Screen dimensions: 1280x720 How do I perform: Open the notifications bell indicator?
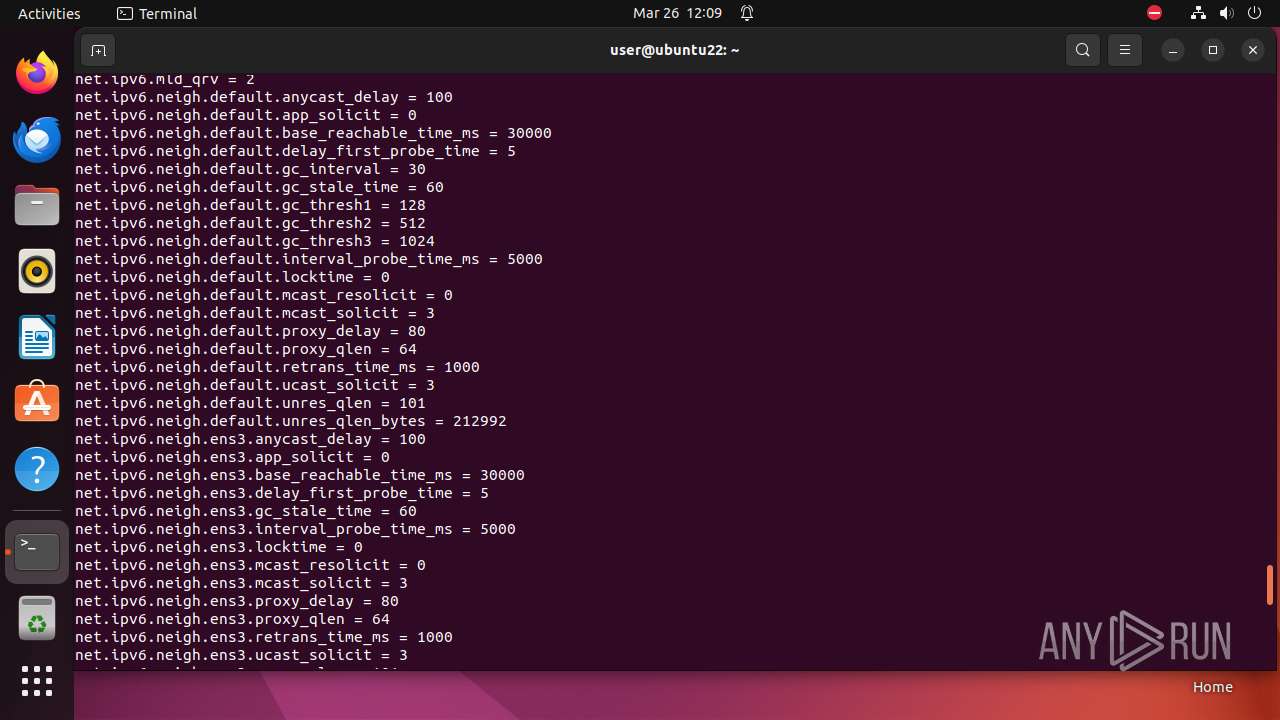(747, 13)
